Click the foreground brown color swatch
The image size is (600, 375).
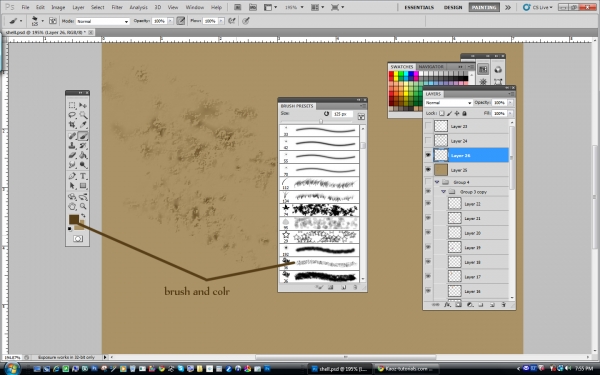click(73, 219)
